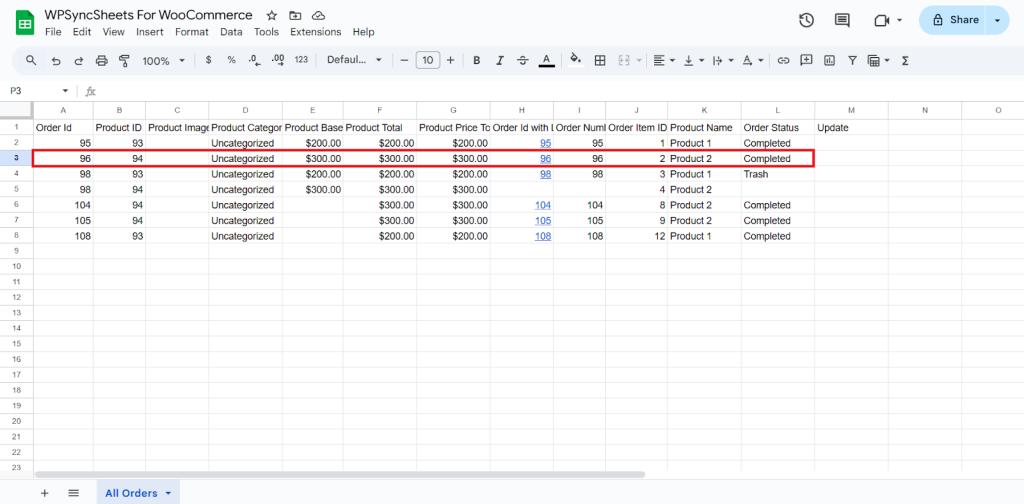The width and height of the screenshot is (1024, 504).
Task: Open the Tools menu
Action: (x=266, y=32)
